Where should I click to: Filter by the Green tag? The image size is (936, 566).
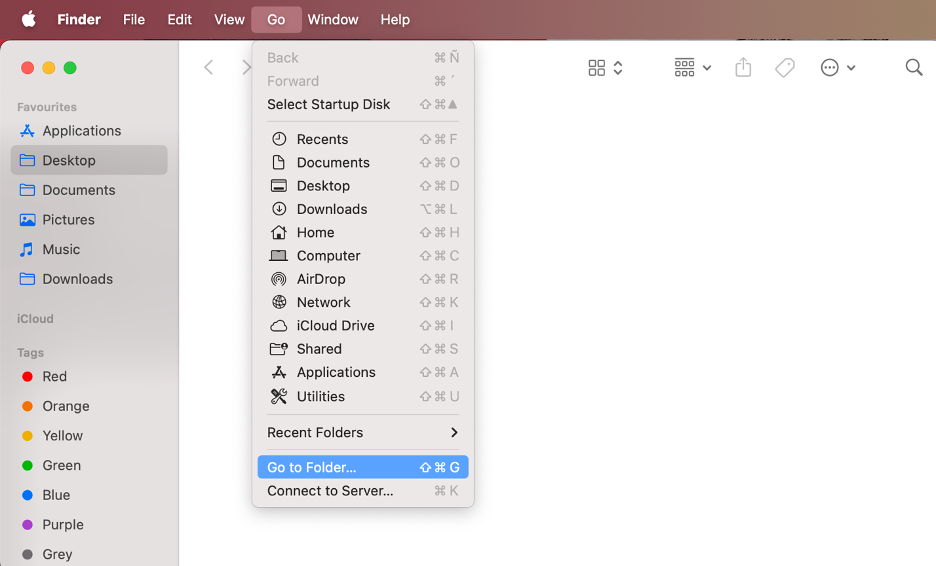(89, 465)
